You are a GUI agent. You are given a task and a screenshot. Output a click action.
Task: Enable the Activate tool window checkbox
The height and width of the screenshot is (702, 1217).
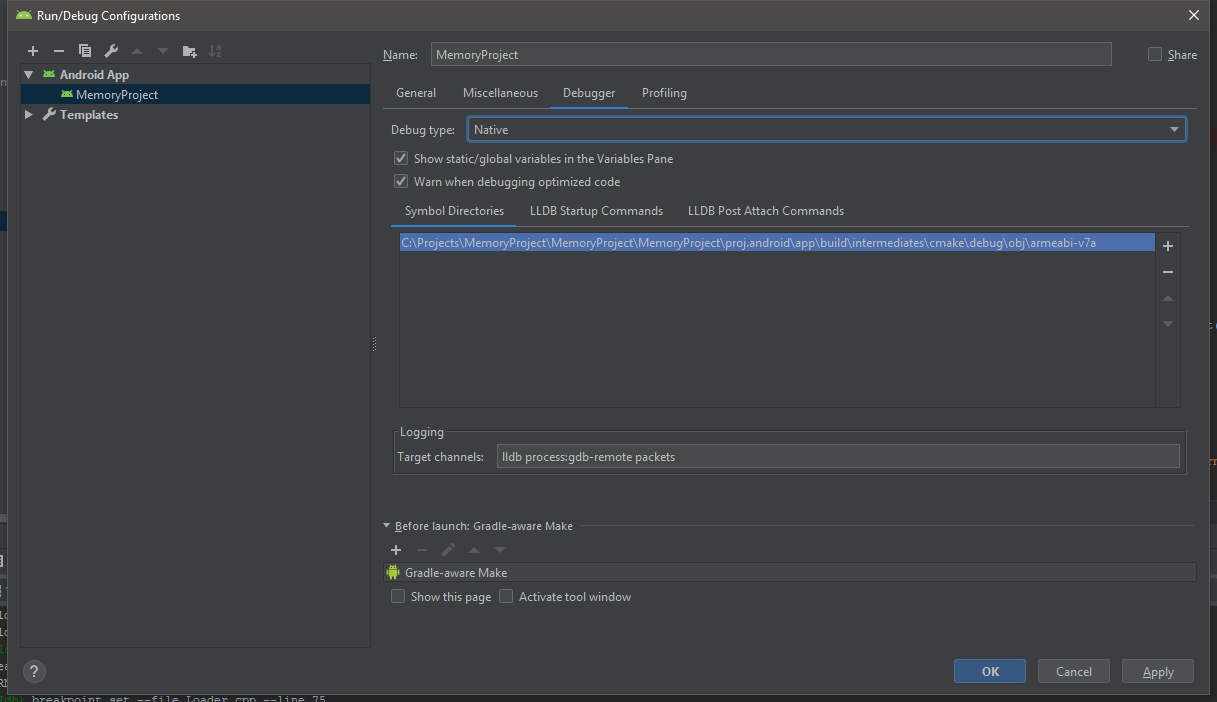[506, 597]
